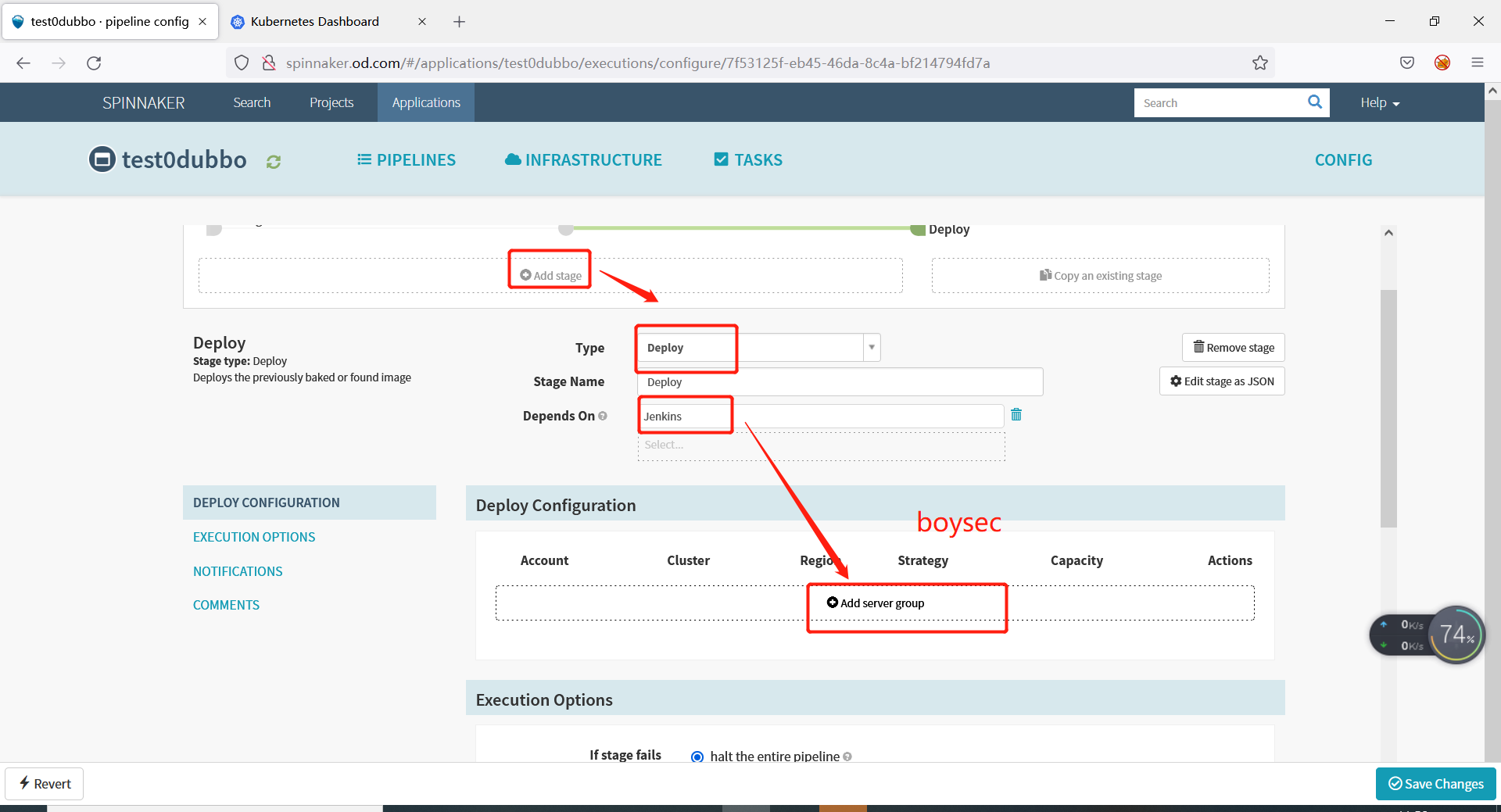Click the Remove stage button
The height and width of the screenshot is (812, 1501).
pos(1234,348)
